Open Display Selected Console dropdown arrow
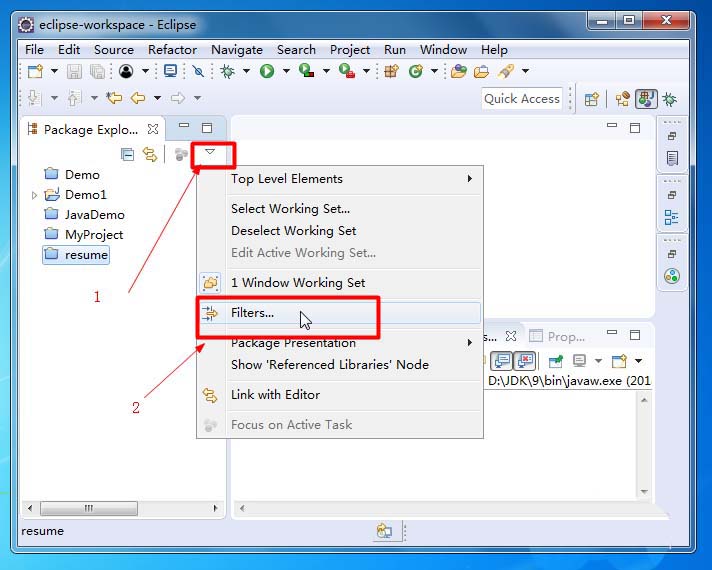 [x=598, y=361]
